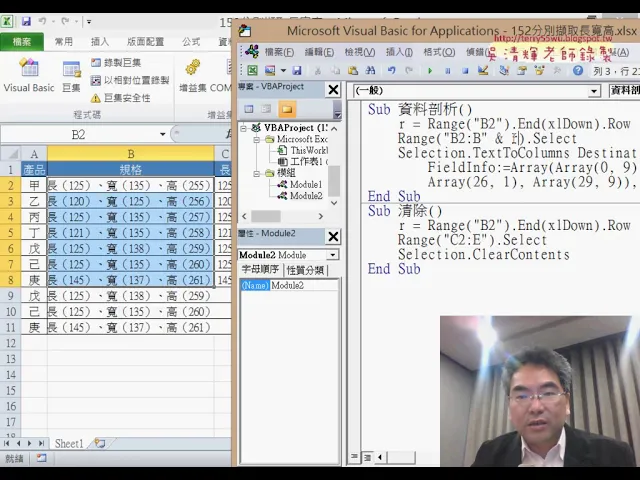Click Find binoculars icon in VBA toolbar
This screenshot has width=640, height=480.
click(x=370, y=71)
